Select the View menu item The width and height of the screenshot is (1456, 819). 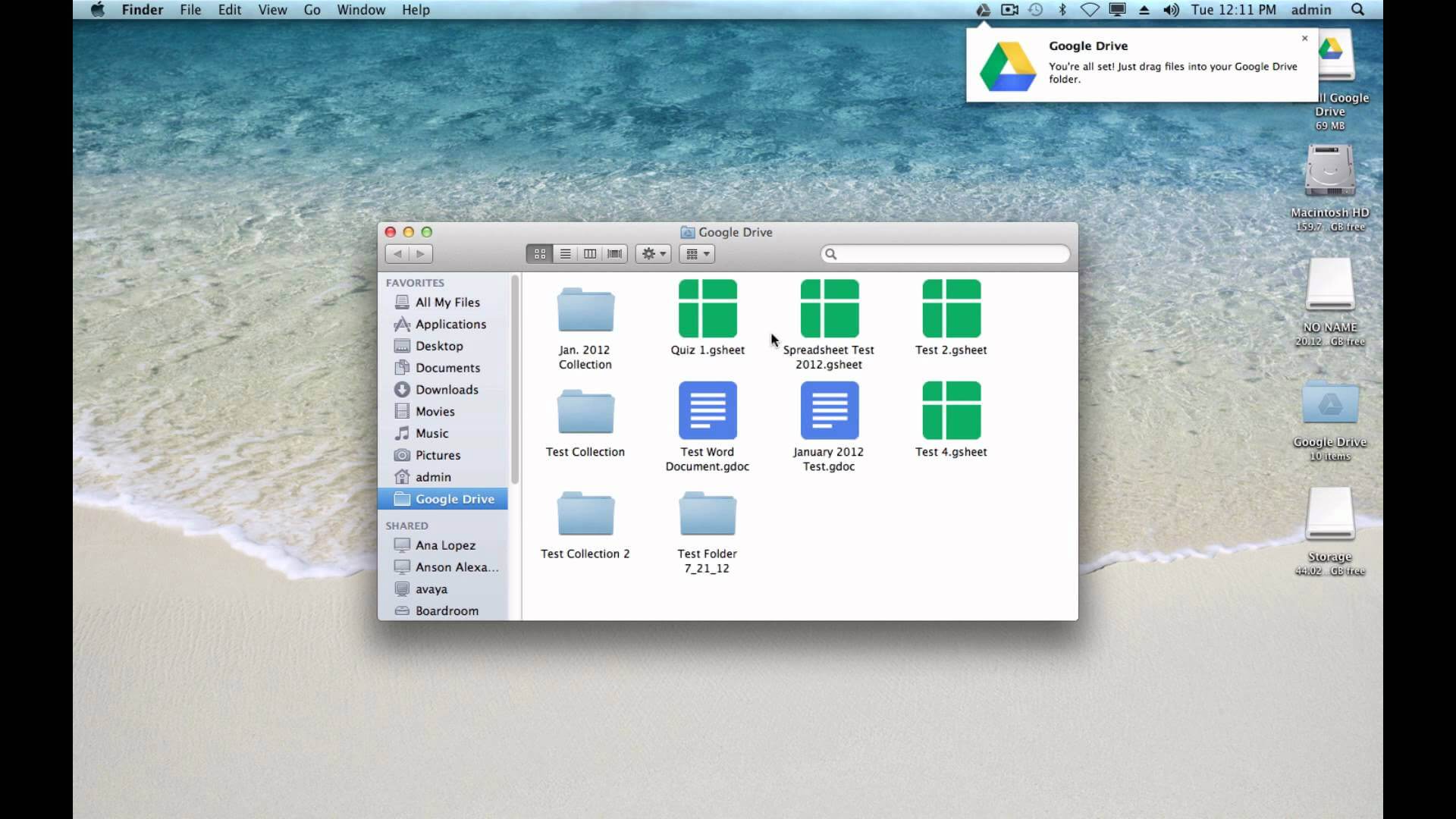coord(272,10)
